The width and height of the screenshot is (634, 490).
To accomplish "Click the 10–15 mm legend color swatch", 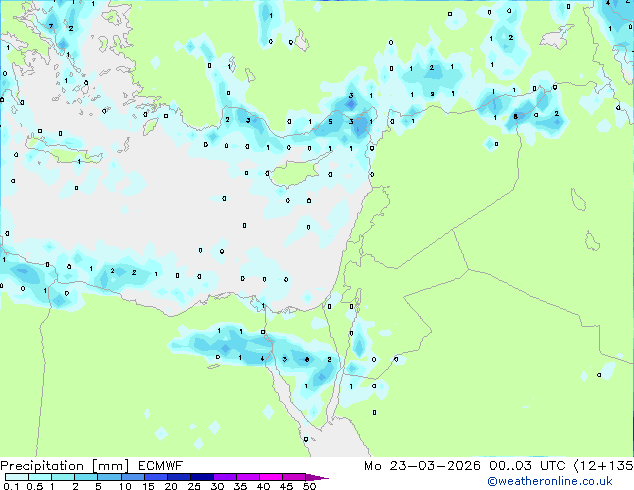I will tap(133, 477).
